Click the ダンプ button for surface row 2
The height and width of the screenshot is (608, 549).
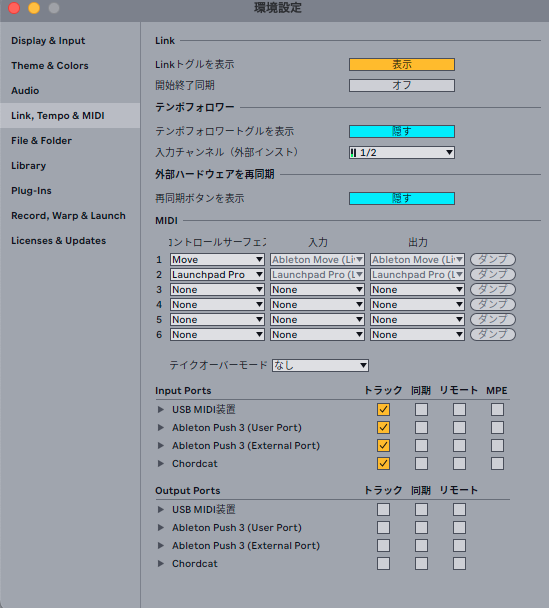(493, 275)
